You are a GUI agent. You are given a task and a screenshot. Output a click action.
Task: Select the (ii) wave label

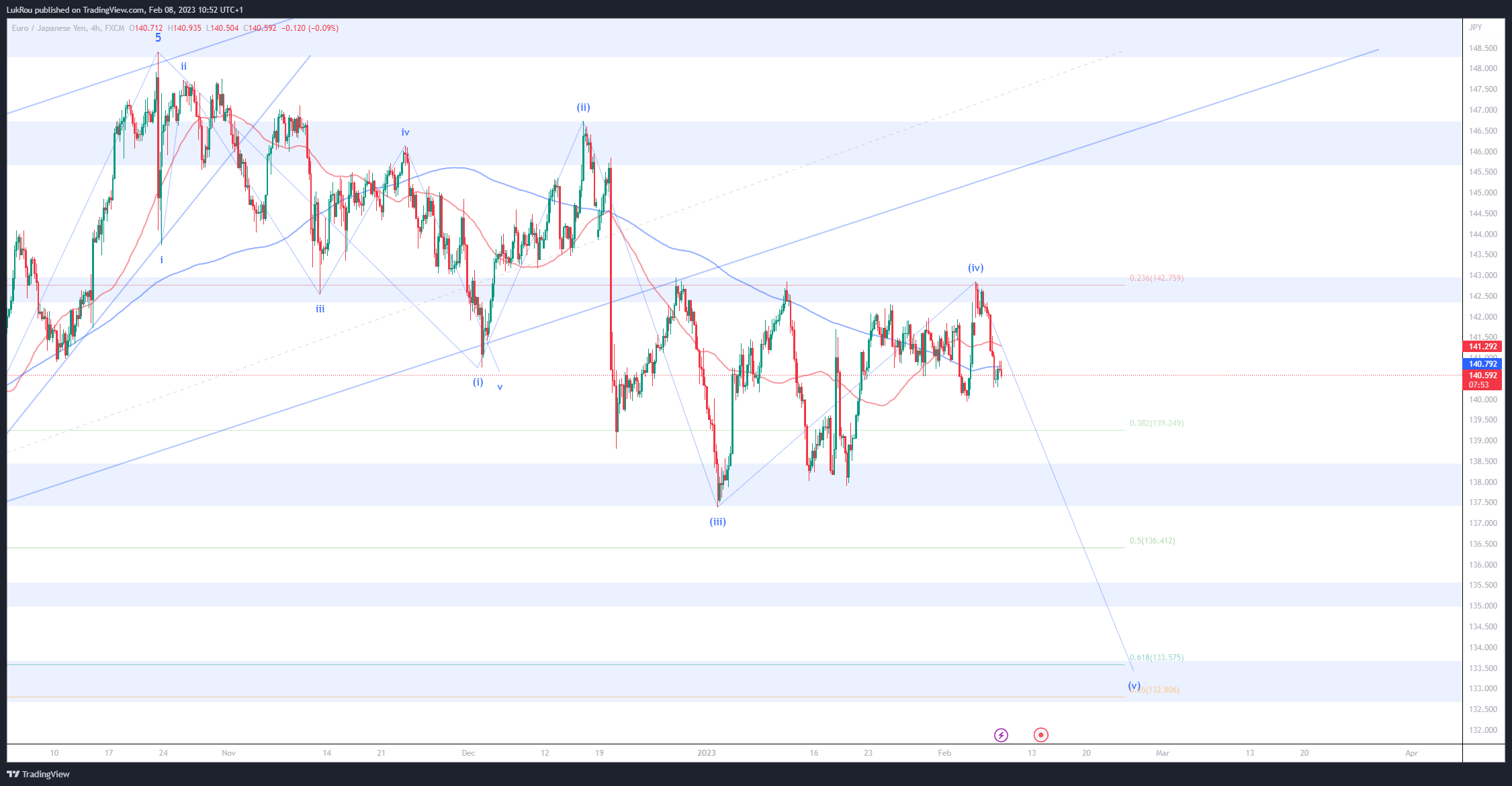(583, 107)
